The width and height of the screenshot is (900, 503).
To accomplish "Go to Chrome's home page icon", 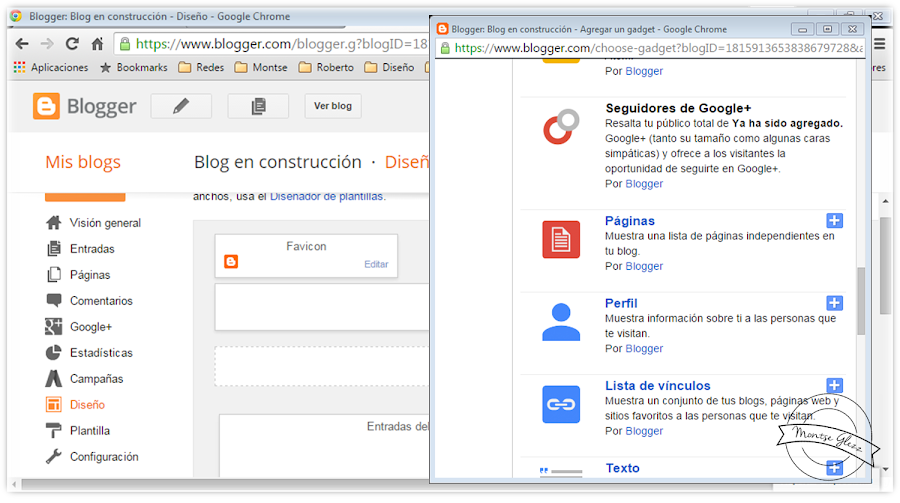I will 98,44.
